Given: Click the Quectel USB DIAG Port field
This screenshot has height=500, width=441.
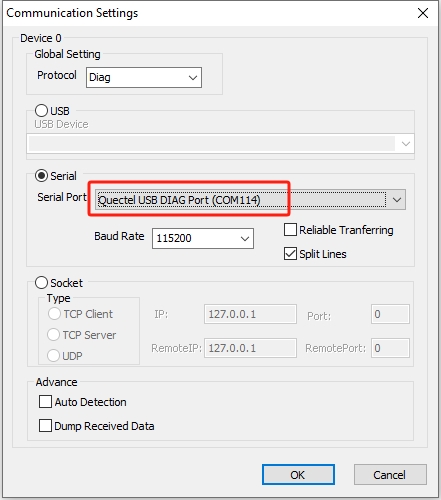Looking at the screenshot, I should (x=241, y=200).
